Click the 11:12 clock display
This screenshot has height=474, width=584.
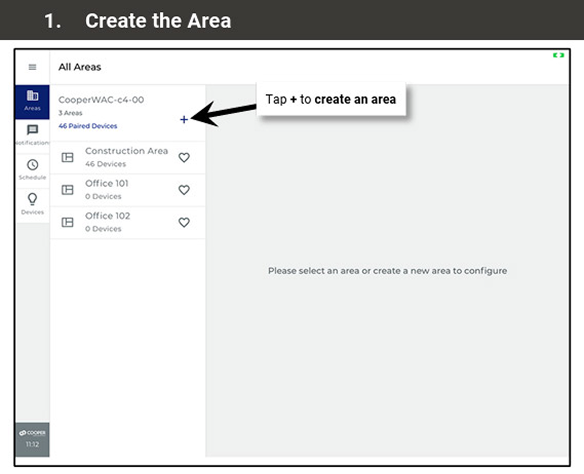click(x=32, y=444)
